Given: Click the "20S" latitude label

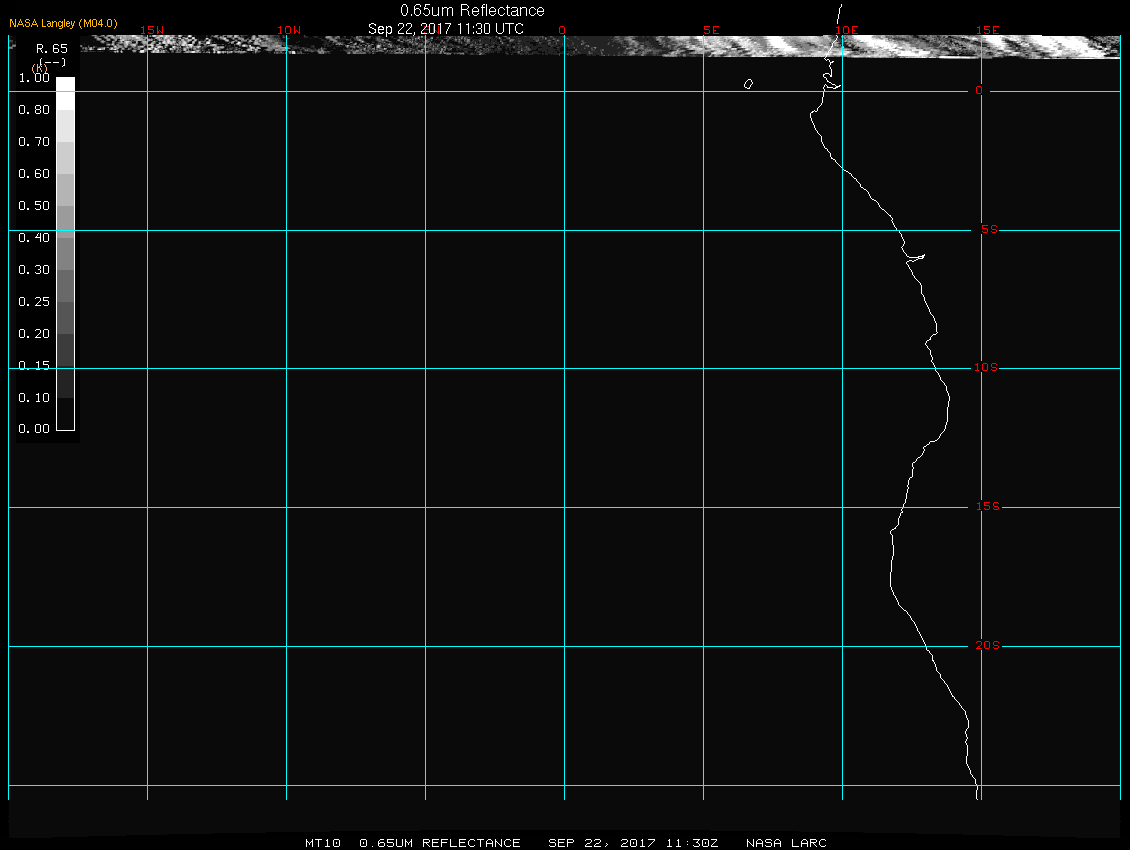Looking at the screenshot, I should 988,645.
